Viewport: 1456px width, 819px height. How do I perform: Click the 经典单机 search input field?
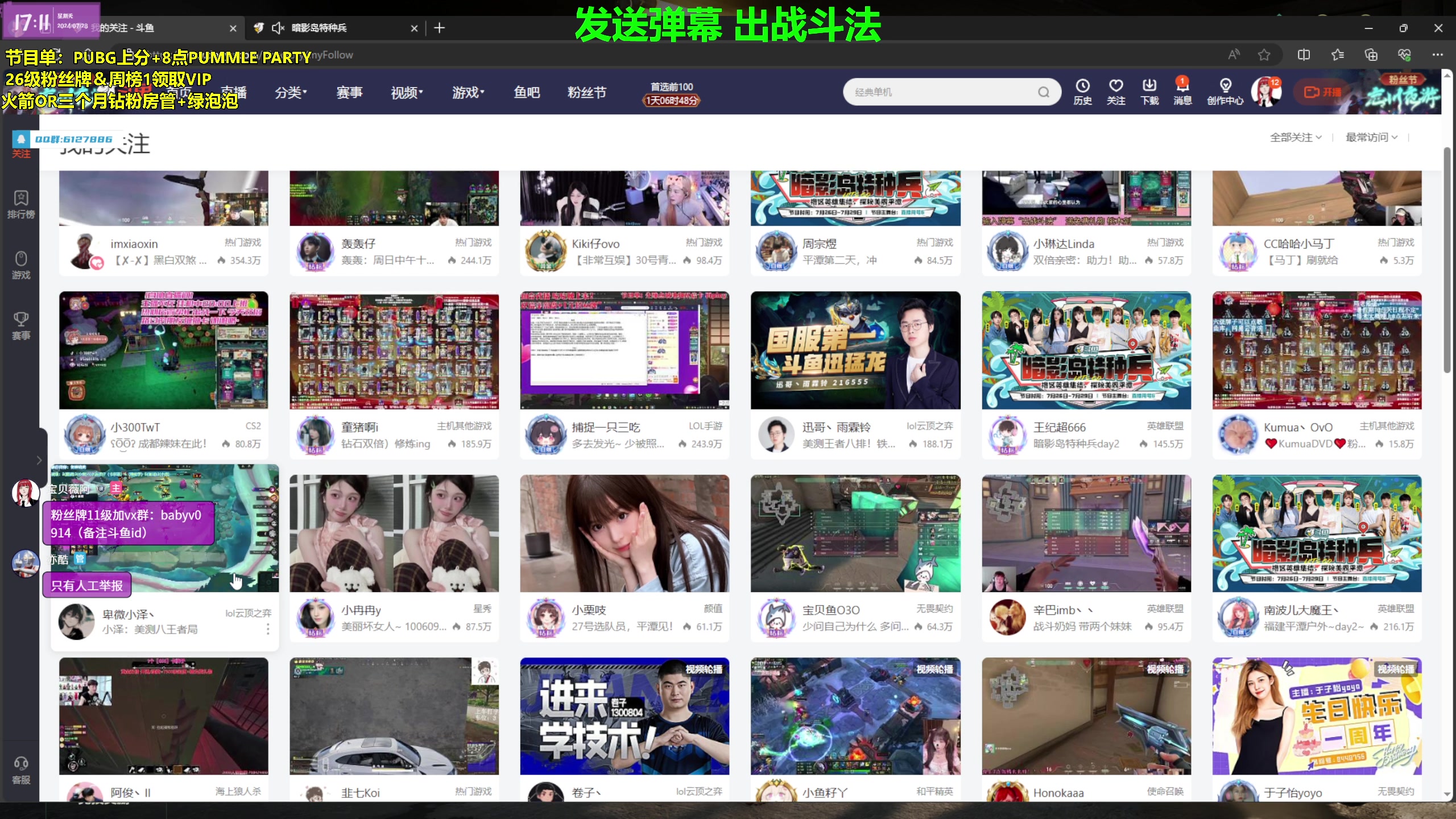point(944,92)
